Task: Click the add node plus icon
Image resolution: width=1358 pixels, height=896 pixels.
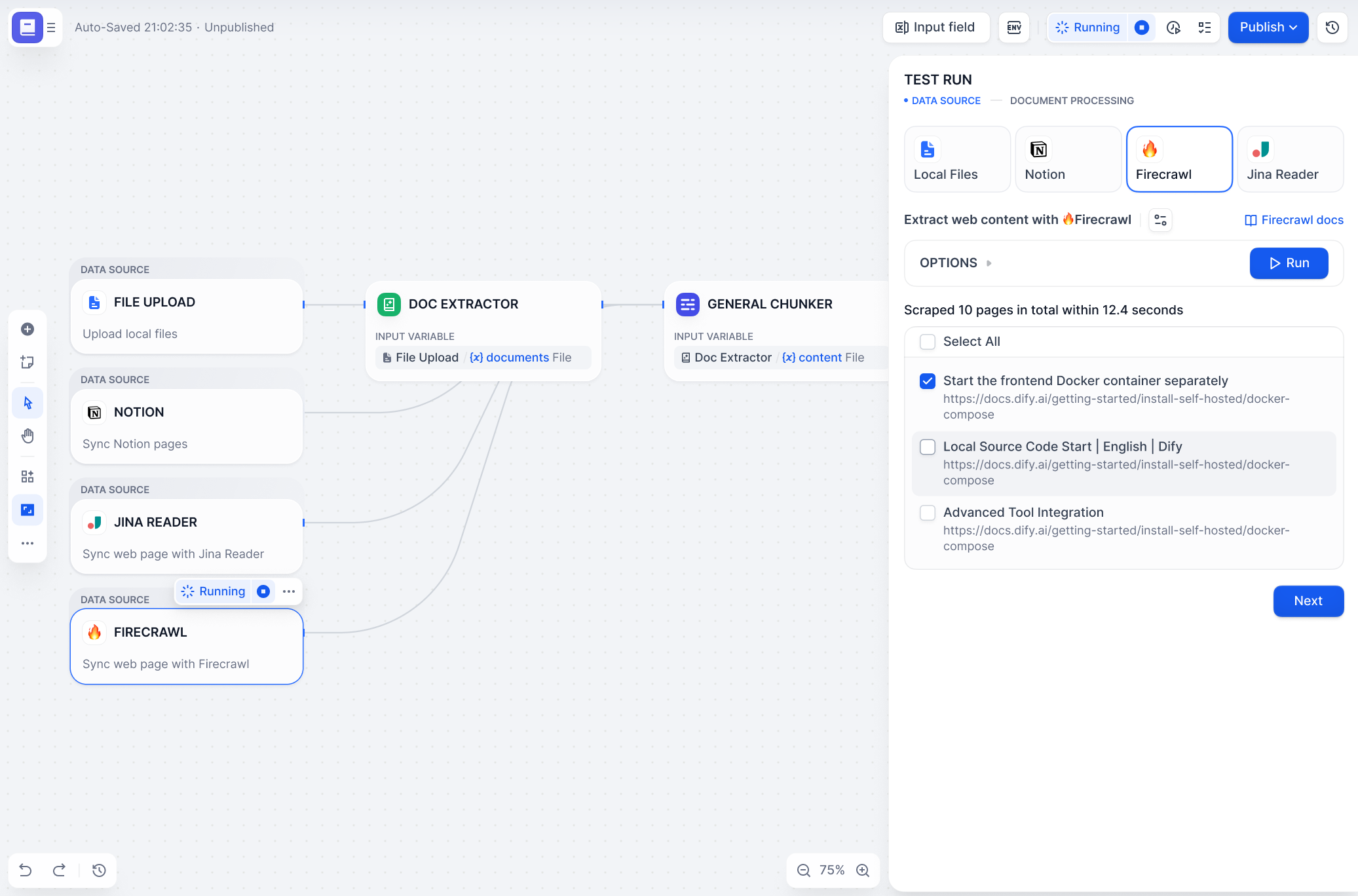Action: [28, 329]
